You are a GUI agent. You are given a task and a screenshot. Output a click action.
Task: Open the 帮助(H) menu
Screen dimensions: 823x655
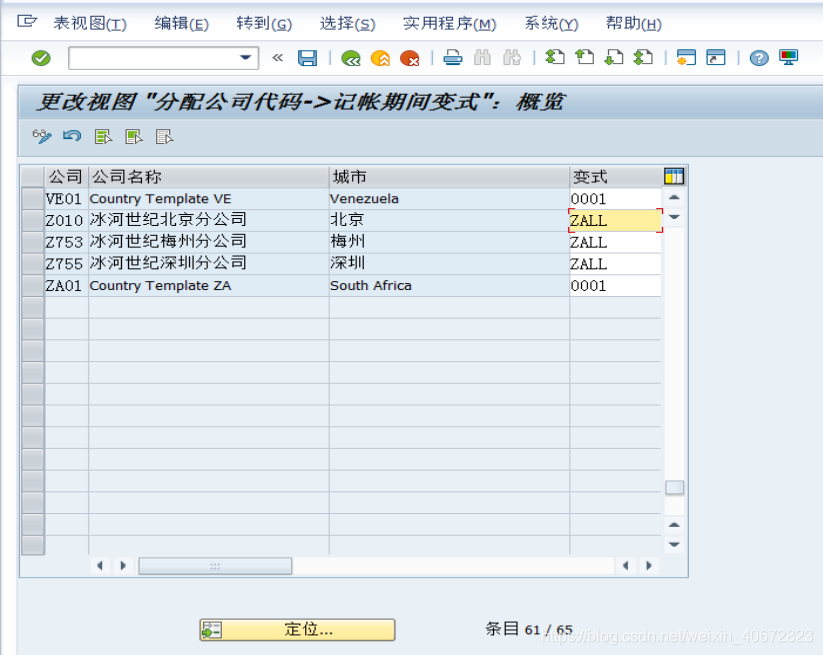point(634,24)
